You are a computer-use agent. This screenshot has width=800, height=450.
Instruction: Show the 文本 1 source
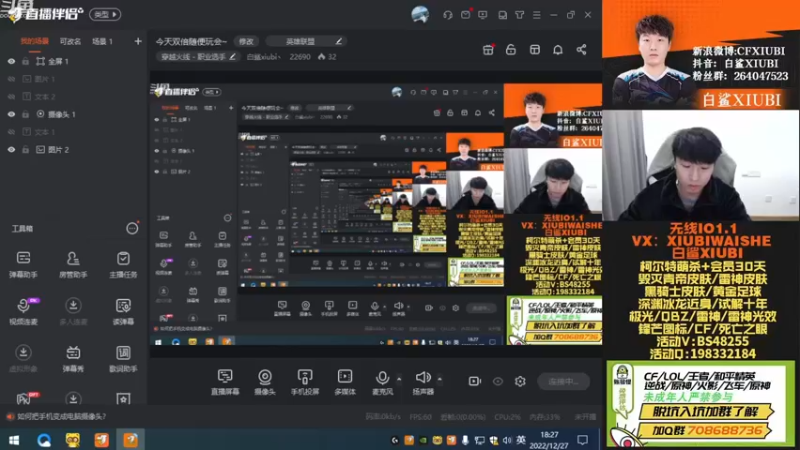coord(11,132)
